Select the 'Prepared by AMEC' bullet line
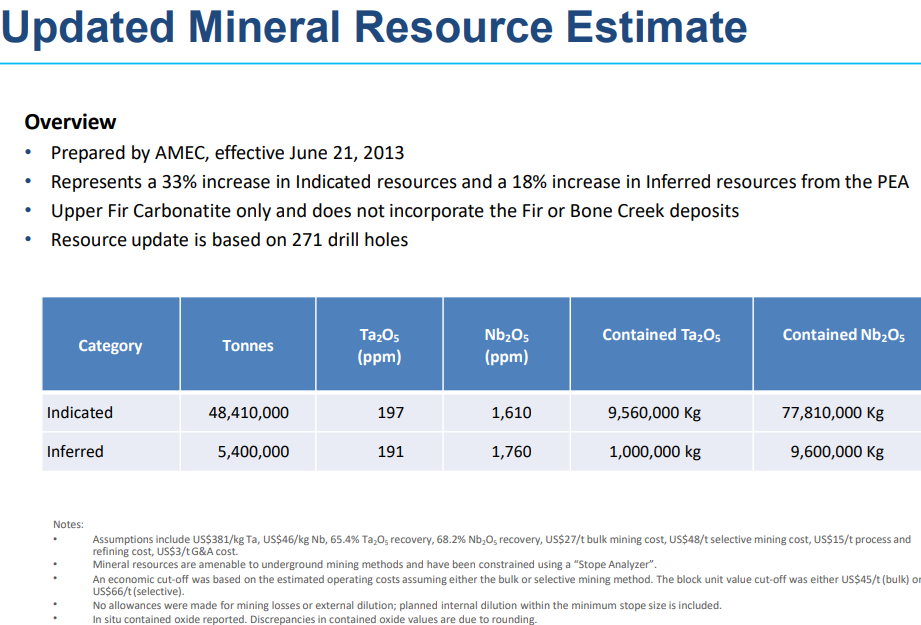This screenshot has height=625, width=921. (227, 153)
